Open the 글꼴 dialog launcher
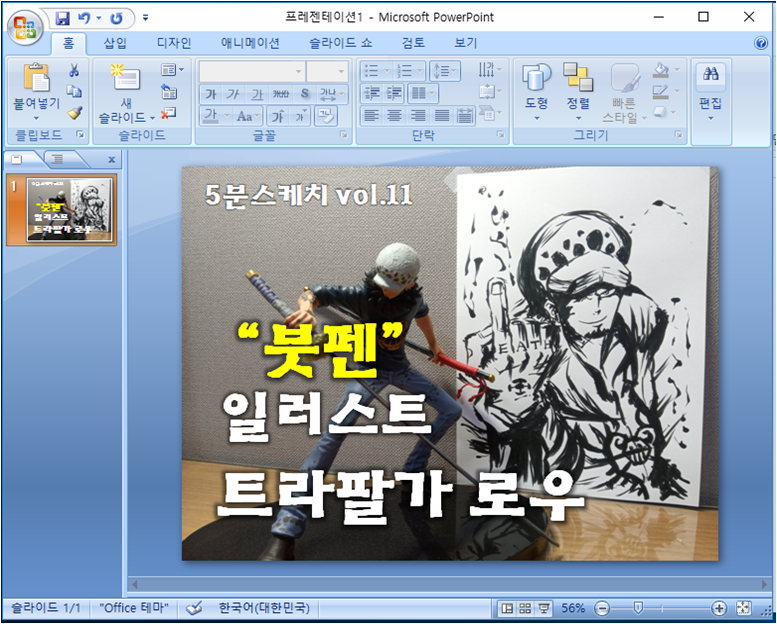The width and height of the screenshot is (777, 624). [343, 134]
